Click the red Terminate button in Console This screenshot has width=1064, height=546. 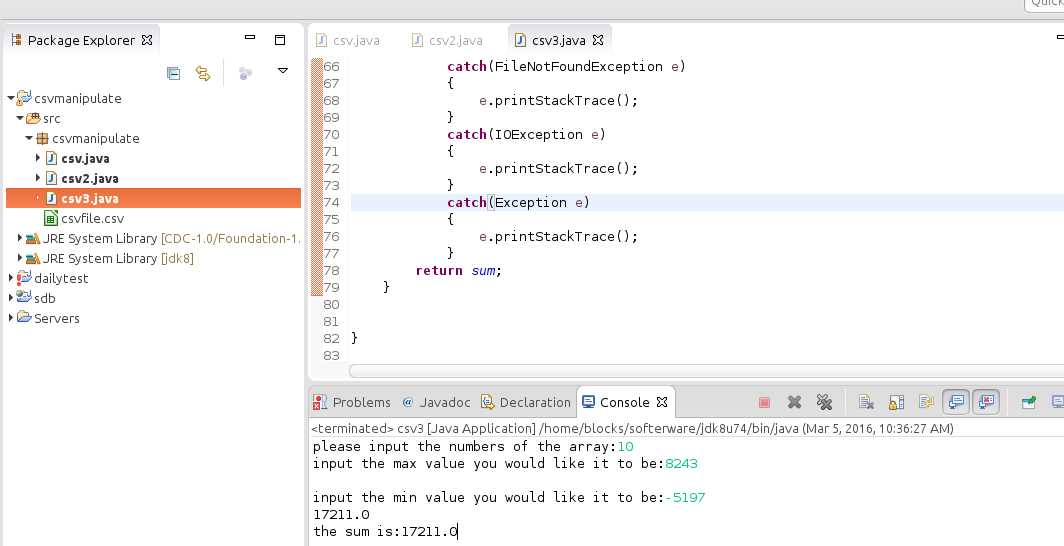(764, 402)
